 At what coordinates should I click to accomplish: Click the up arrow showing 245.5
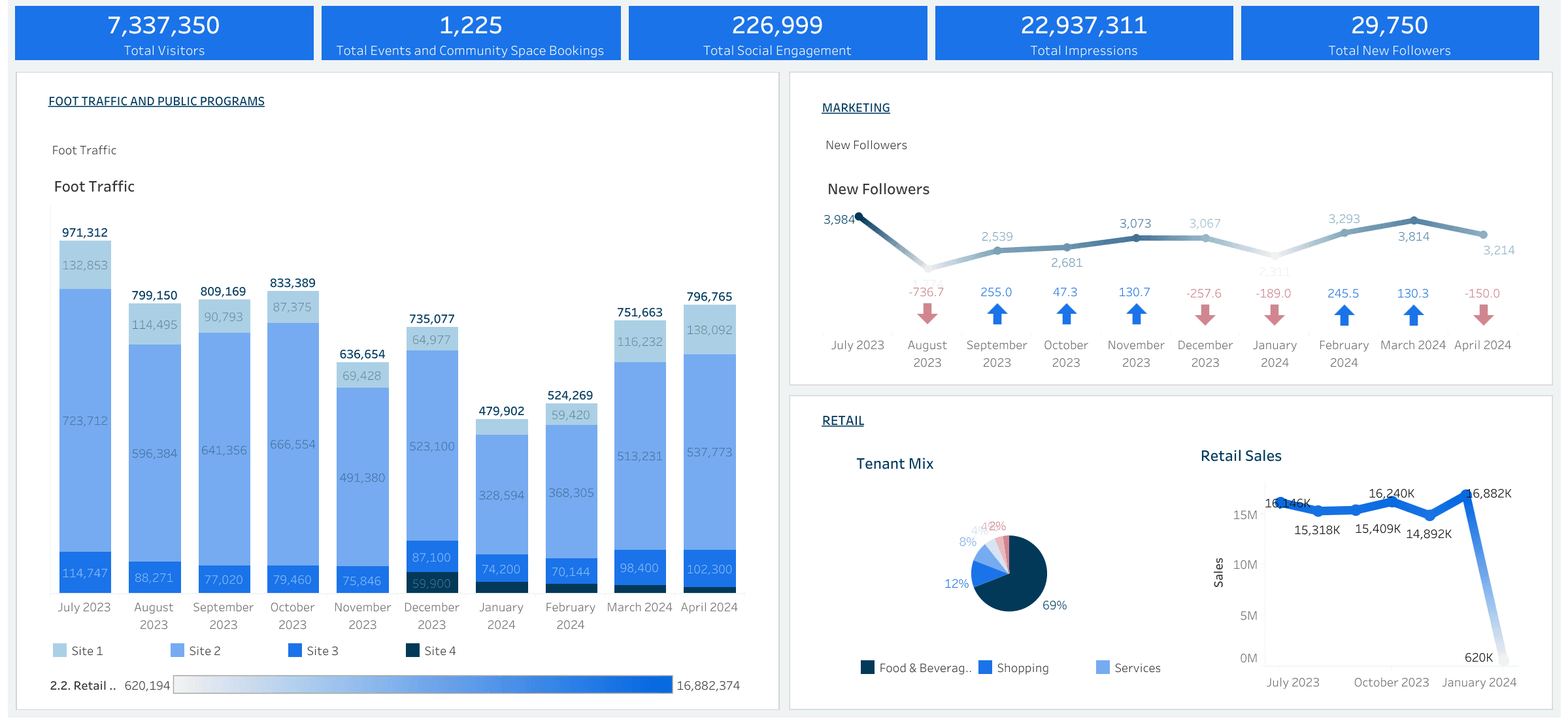coord(1343,315)
